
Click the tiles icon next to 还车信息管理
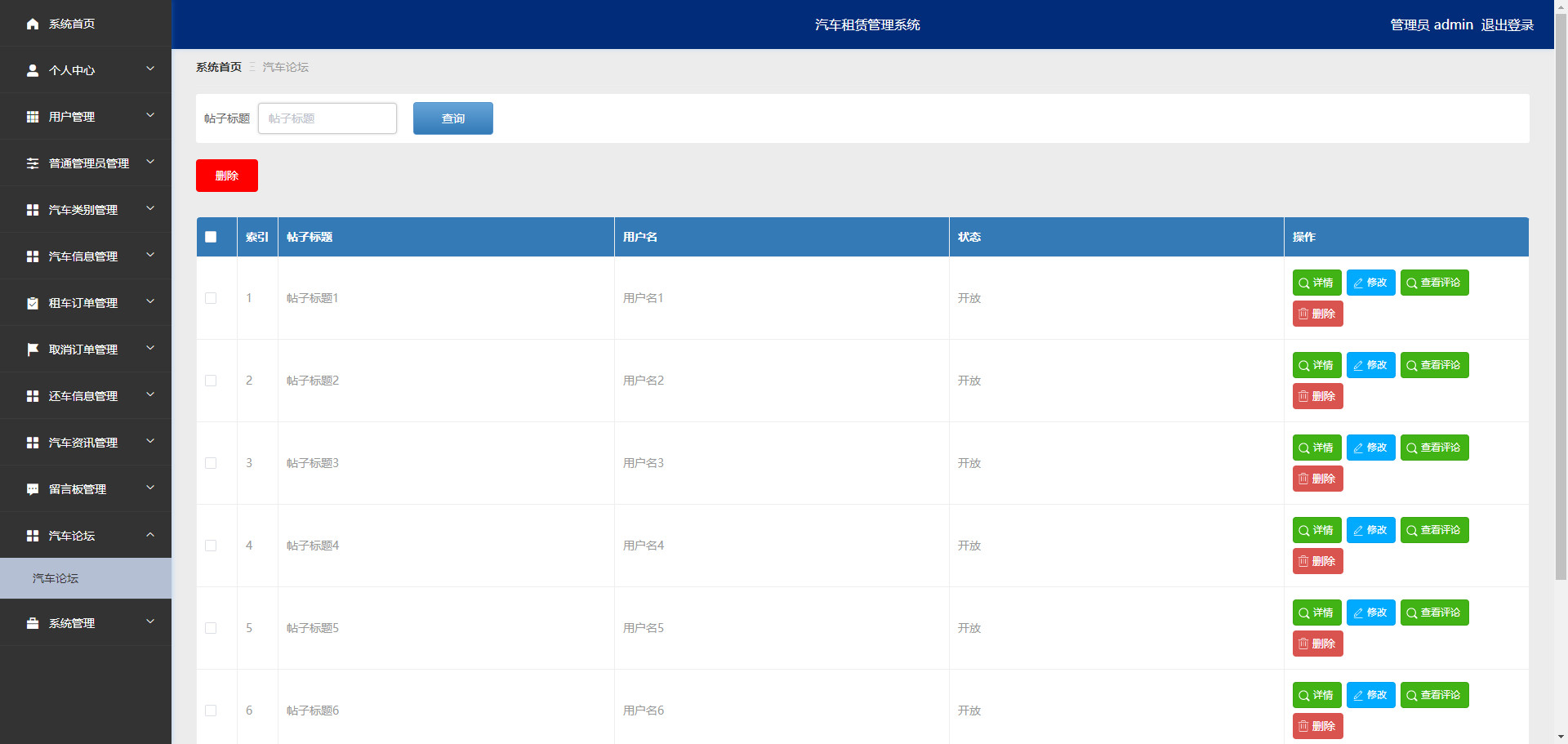[33, 396]
